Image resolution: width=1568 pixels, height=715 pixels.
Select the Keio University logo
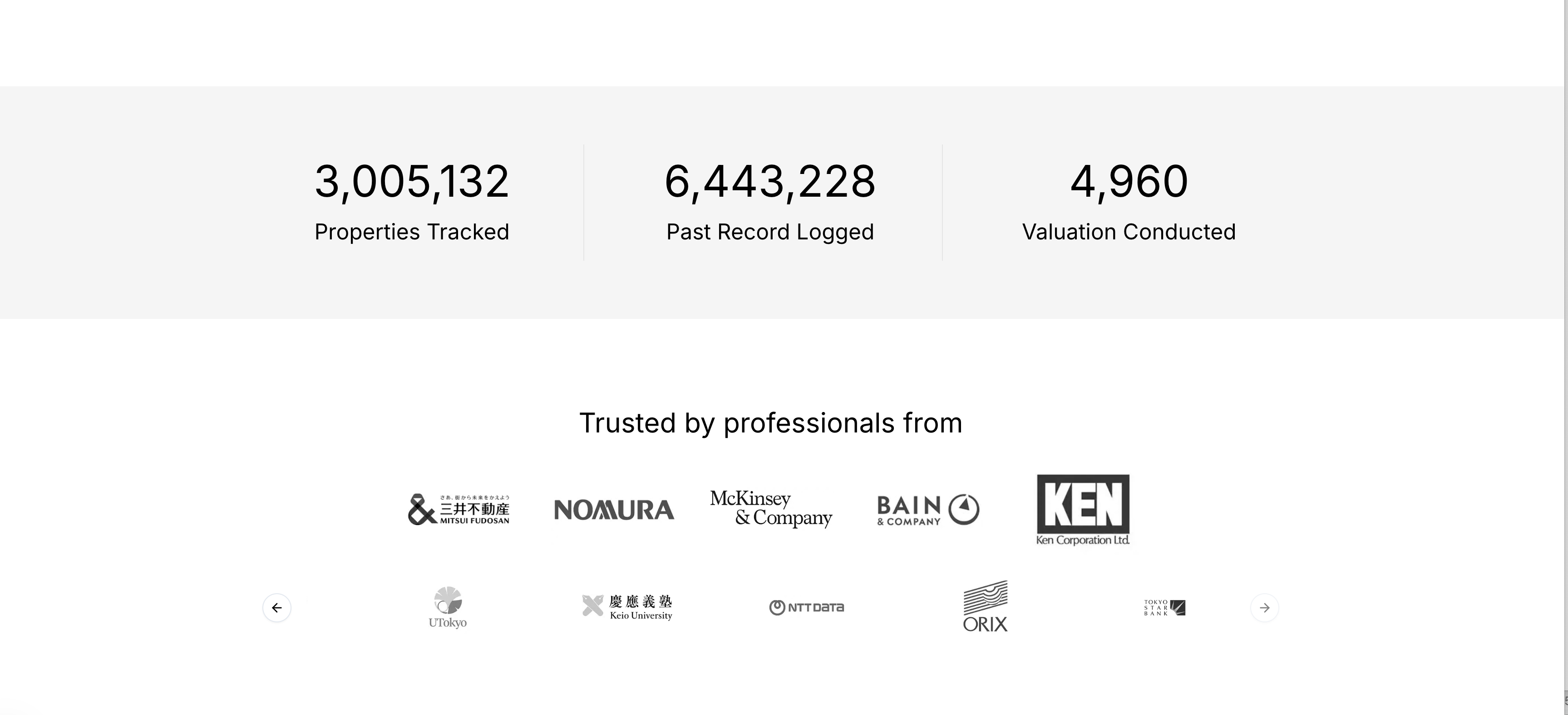627,607
